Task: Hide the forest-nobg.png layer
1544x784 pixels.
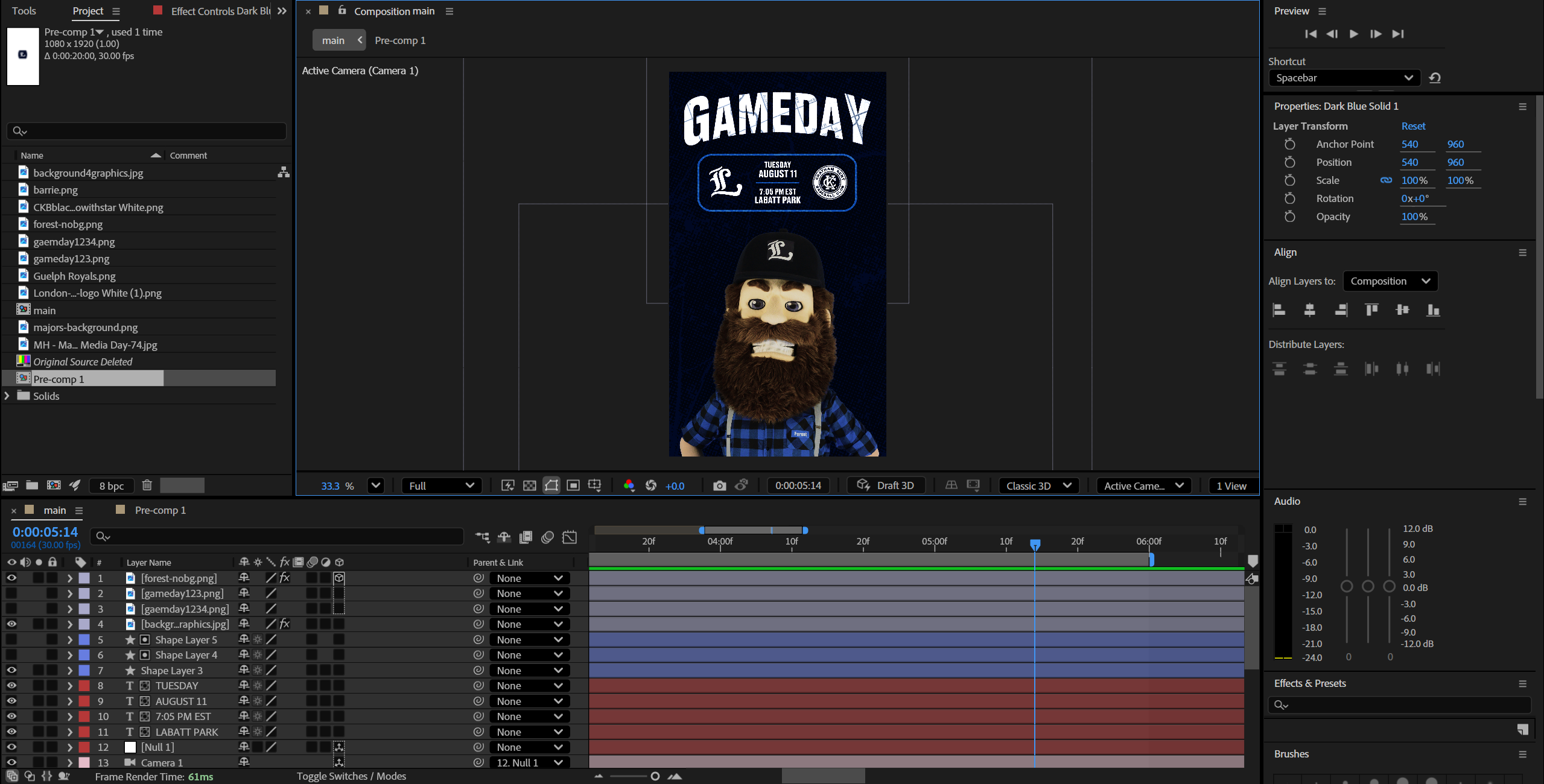Action: (x=11, y=578)
